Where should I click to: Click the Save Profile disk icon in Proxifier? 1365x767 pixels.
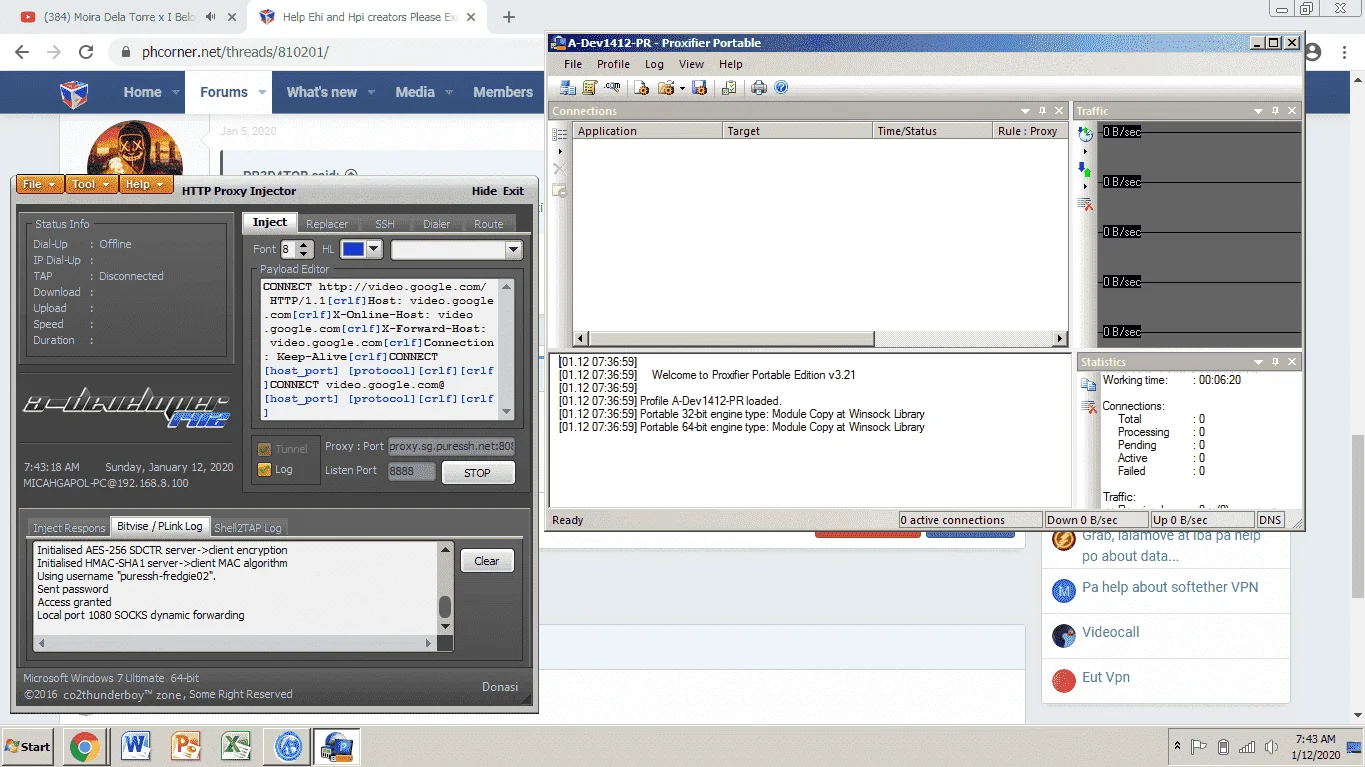pos(699,88)
